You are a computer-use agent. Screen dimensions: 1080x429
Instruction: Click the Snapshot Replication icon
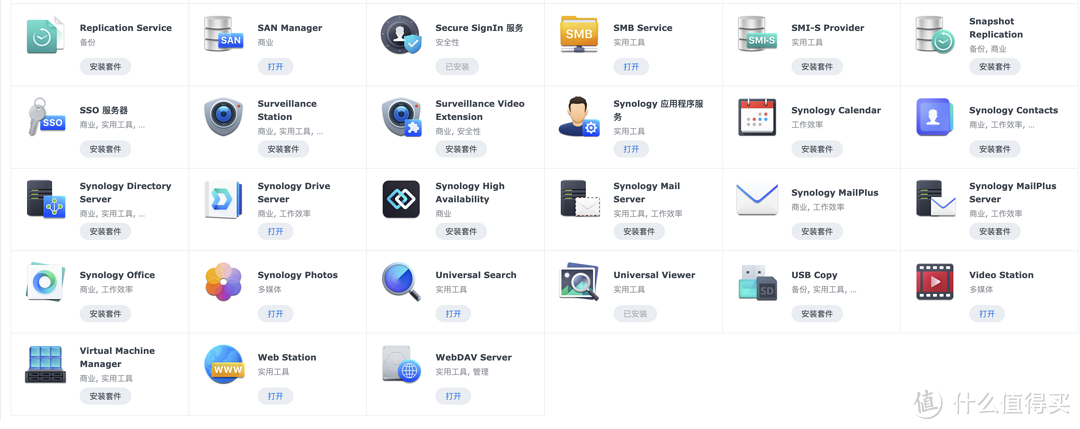click(x=935, y=34)
